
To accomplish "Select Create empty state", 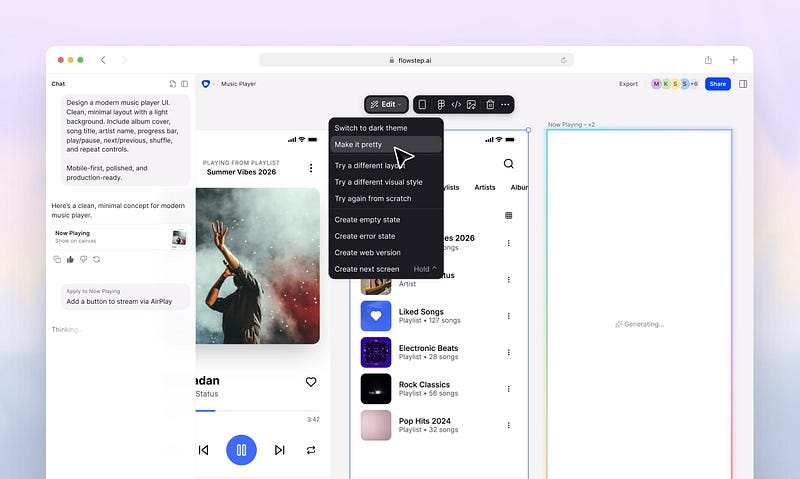I will click(x=386, y=219).
